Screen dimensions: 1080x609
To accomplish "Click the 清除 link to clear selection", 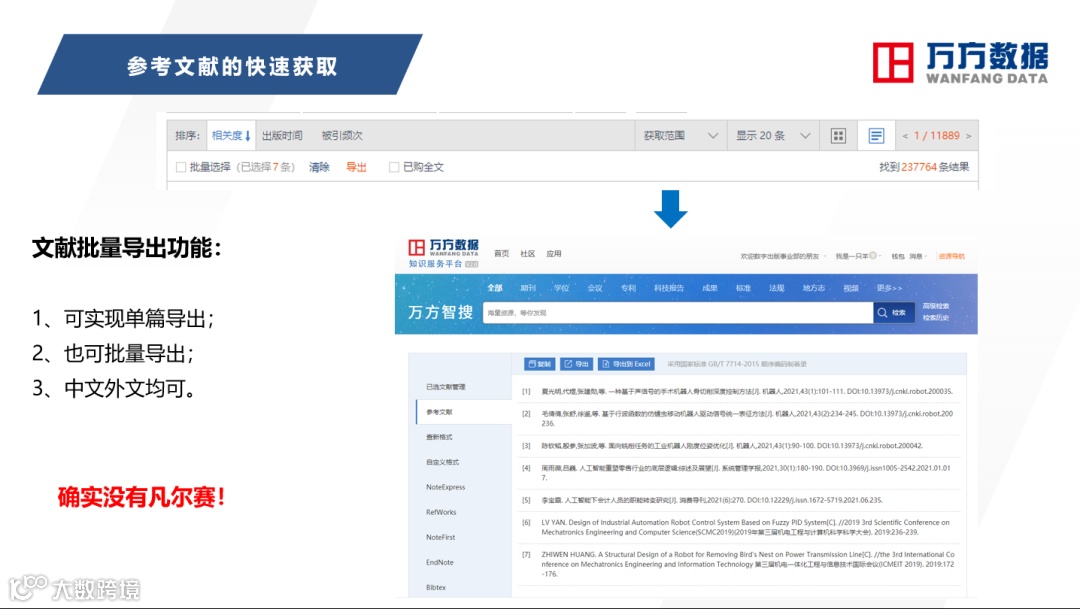I will pyautogui.click(x=319, y=167).
